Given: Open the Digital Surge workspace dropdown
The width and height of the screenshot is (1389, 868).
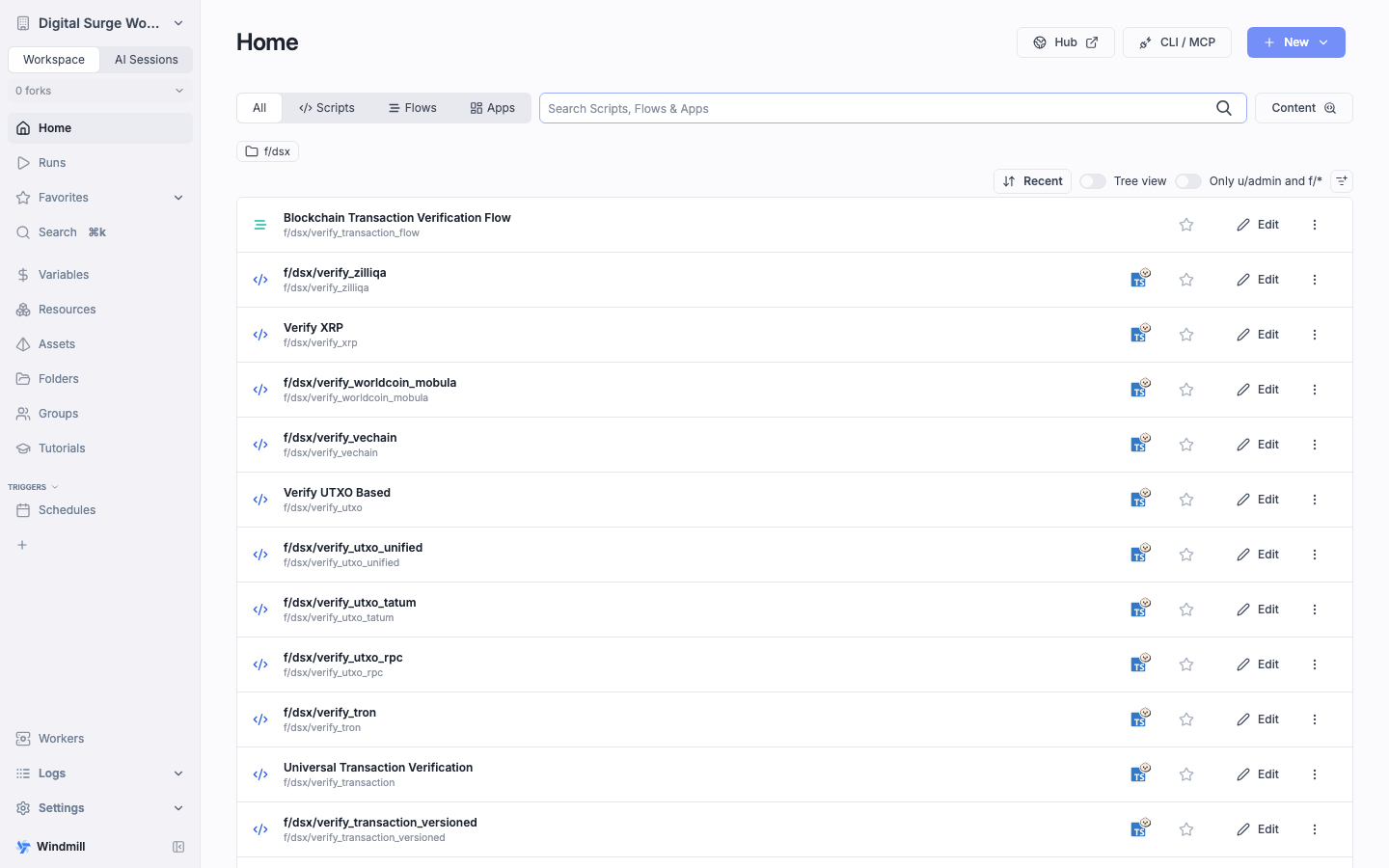Looking at the screenshot, I should (x=100, y=23).
